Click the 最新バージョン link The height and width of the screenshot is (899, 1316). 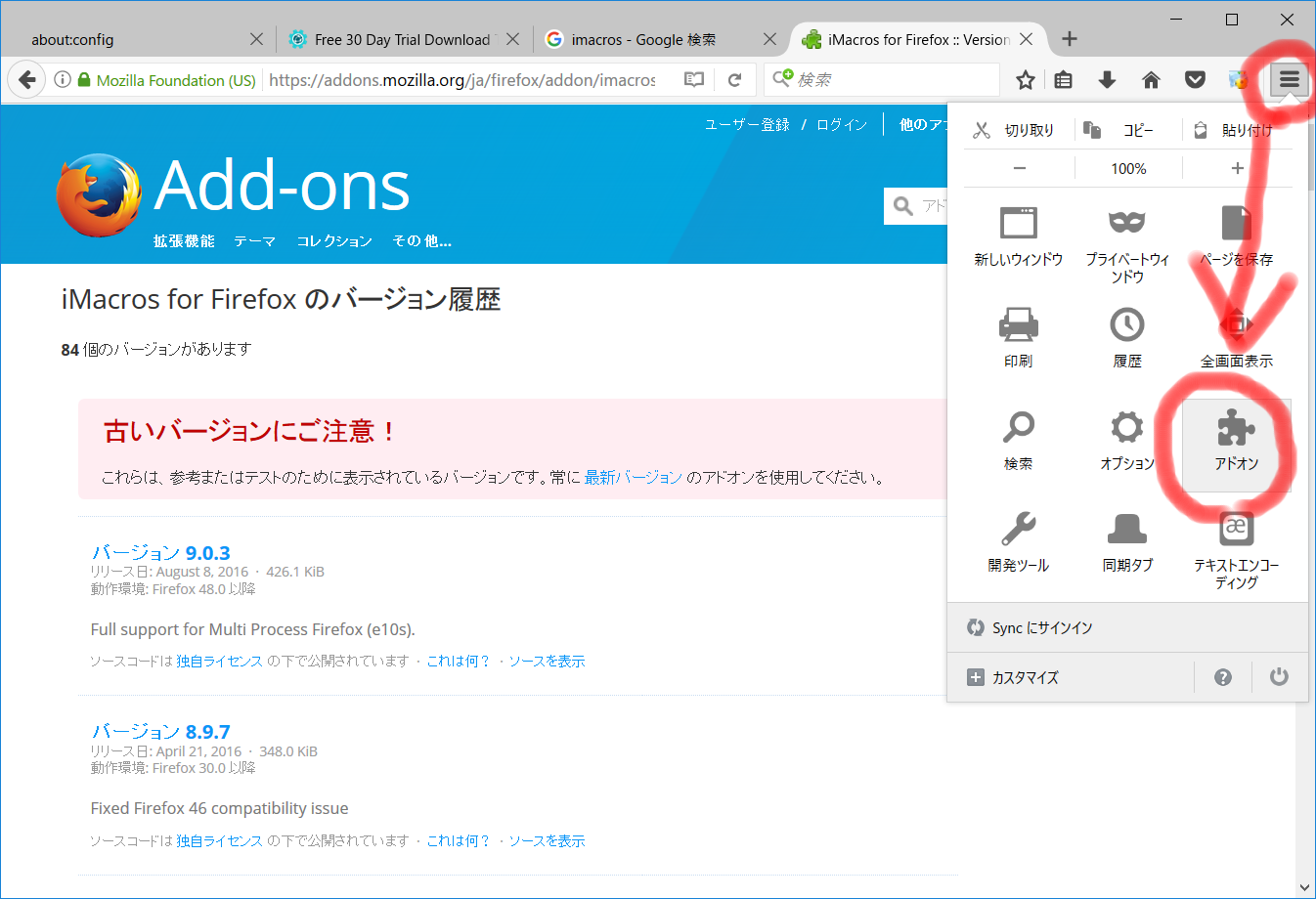click(x=633, y=477)
